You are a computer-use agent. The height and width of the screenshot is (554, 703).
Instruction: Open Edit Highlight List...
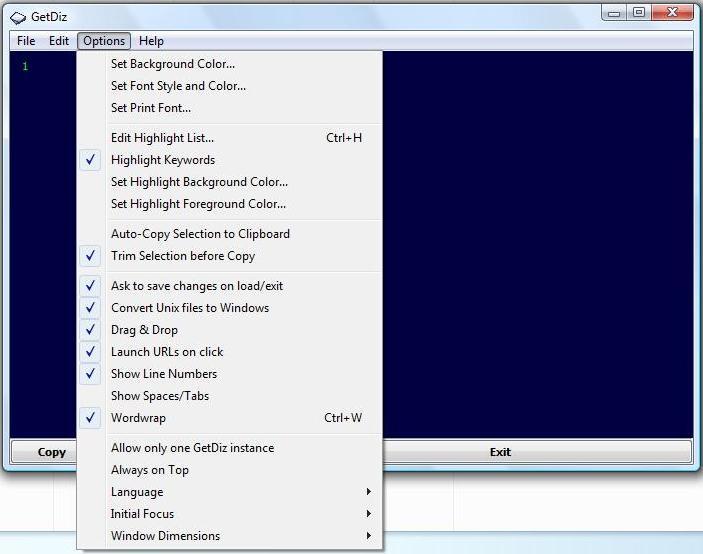(x=230, y=138)
